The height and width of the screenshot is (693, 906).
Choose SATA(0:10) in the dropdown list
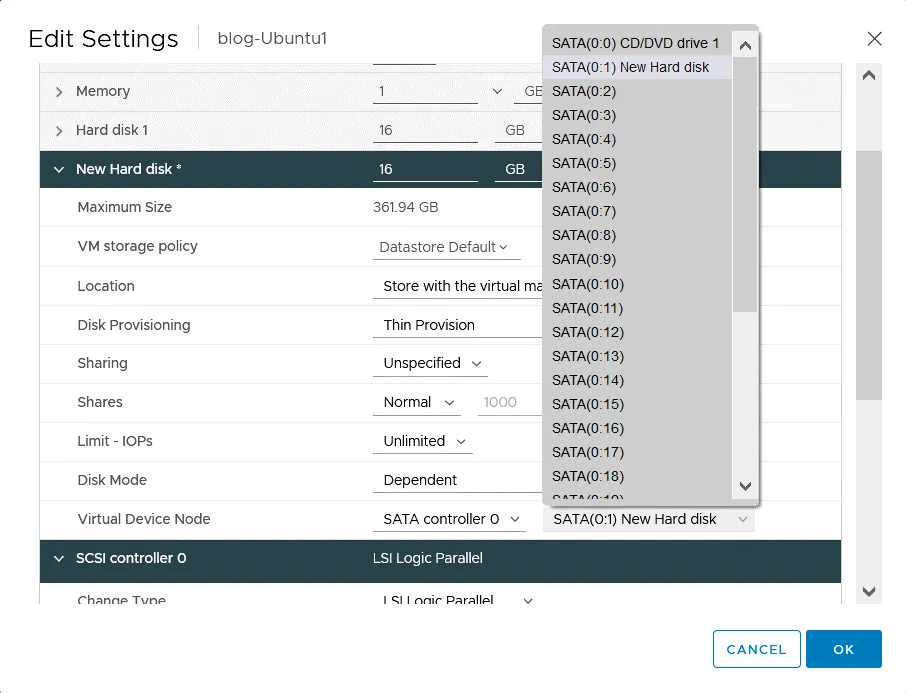588,284
